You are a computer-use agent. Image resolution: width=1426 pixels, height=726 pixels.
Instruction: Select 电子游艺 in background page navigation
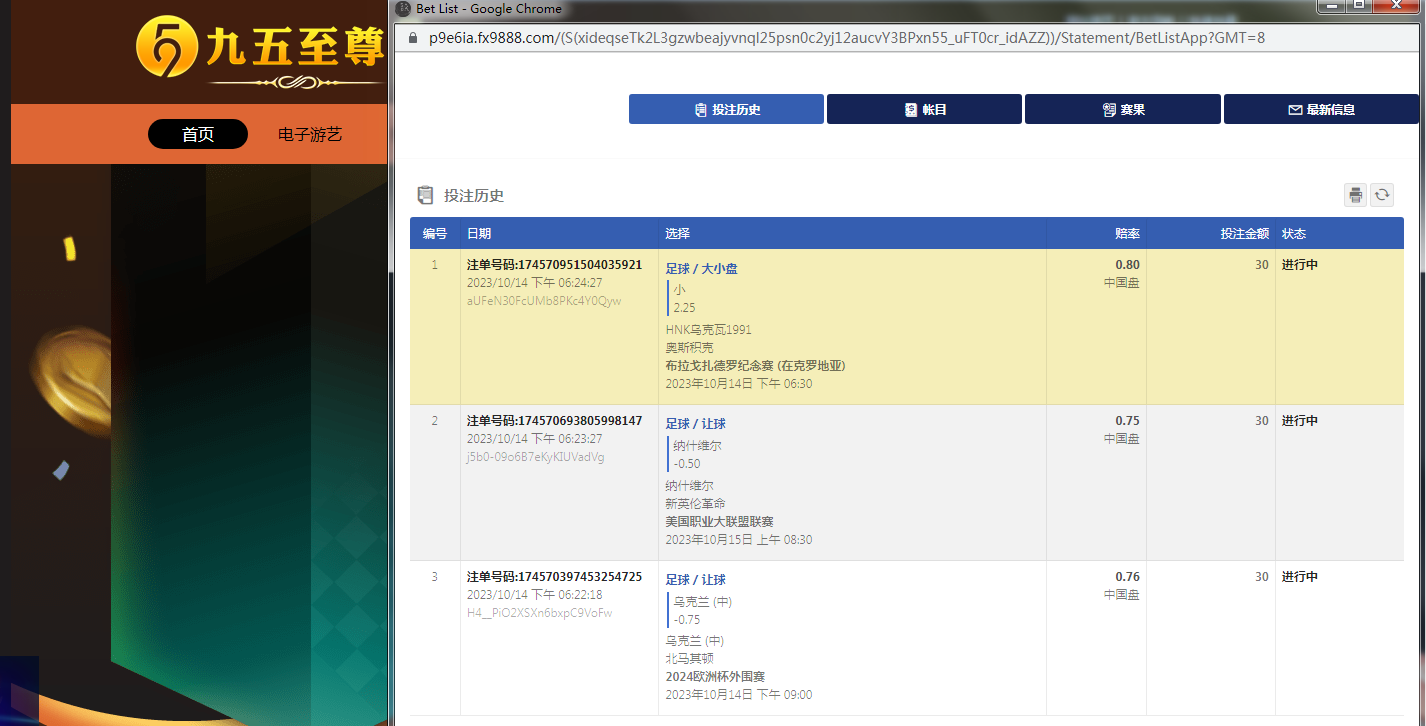pyautogui.click(x=310, y=134)
